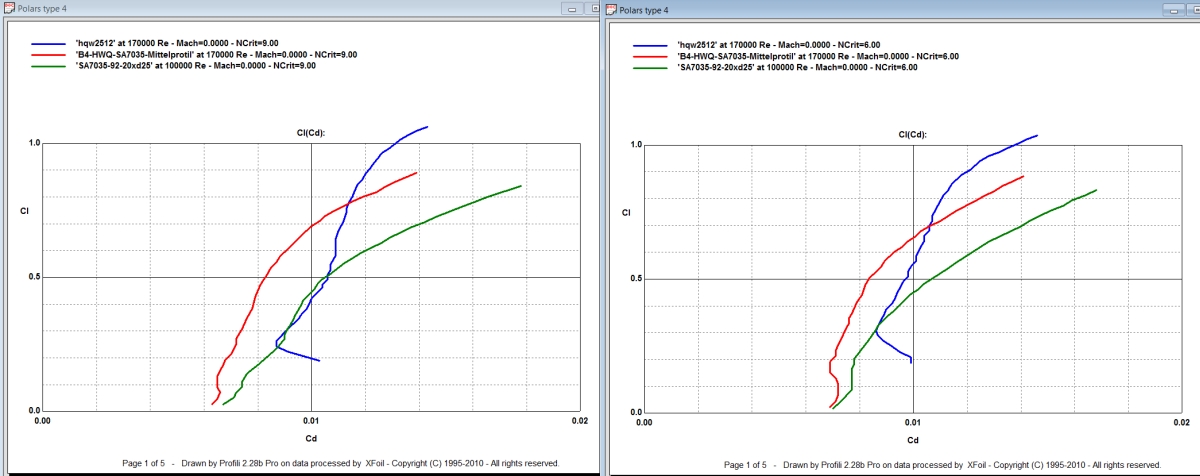Click the blue legend line for hqw2512 NCrit=9.00

click(51, 44)
